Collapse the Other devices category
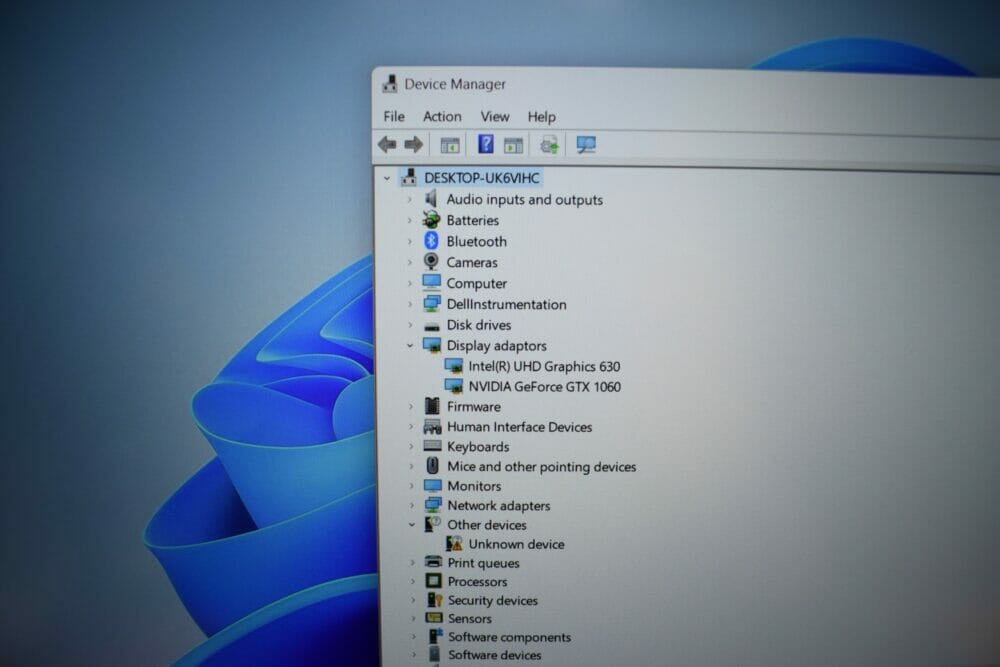1000x667 pixels. click(412, 525)
